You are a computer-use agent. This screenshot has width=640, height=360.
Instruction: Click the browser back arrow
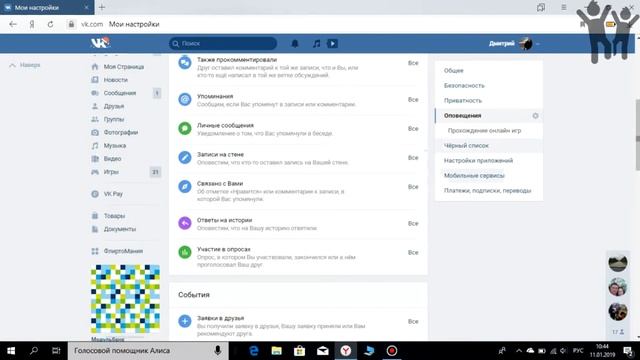(13, 24)
